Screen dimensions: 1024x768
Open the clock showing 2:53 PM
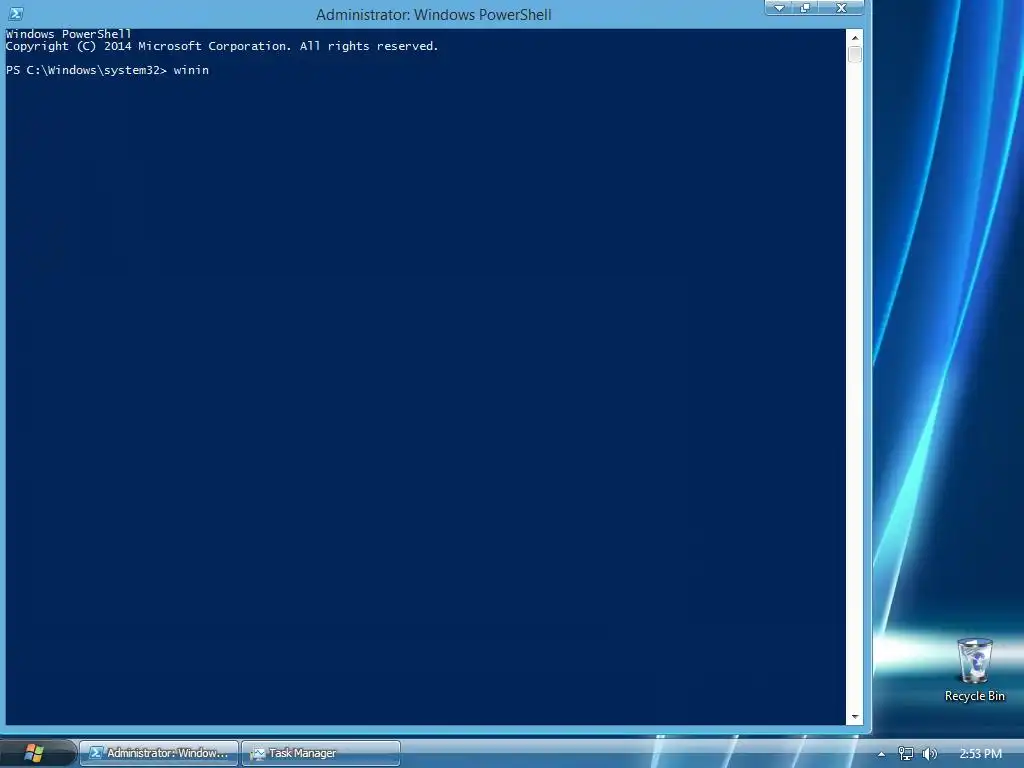coord(980,754)
